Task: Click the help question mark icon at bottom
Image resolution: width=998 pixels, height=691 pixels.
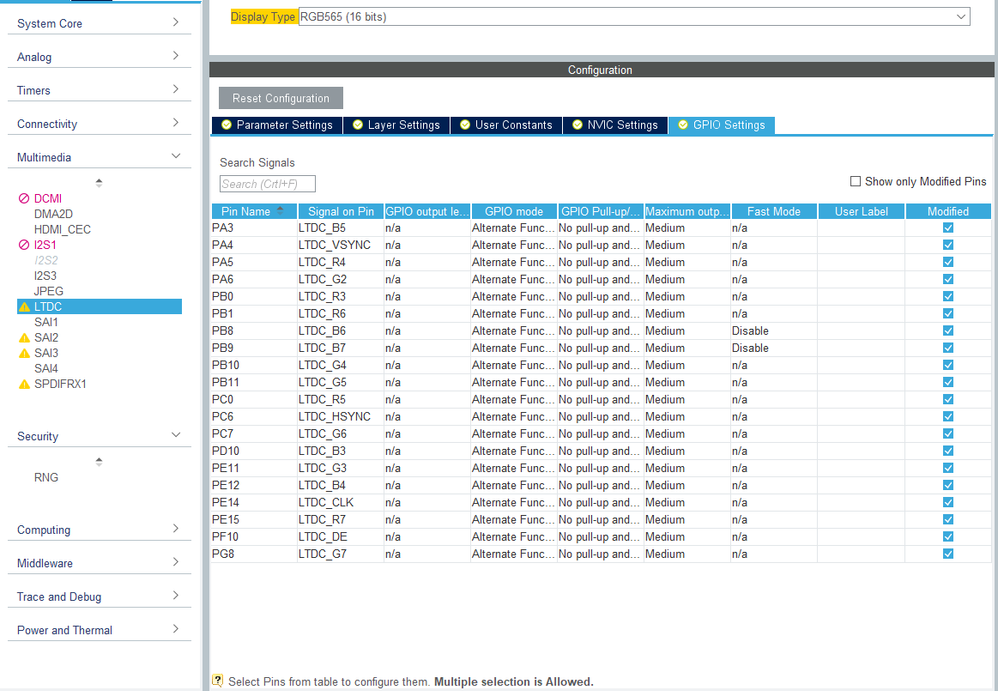Action: tap(218, 681)
